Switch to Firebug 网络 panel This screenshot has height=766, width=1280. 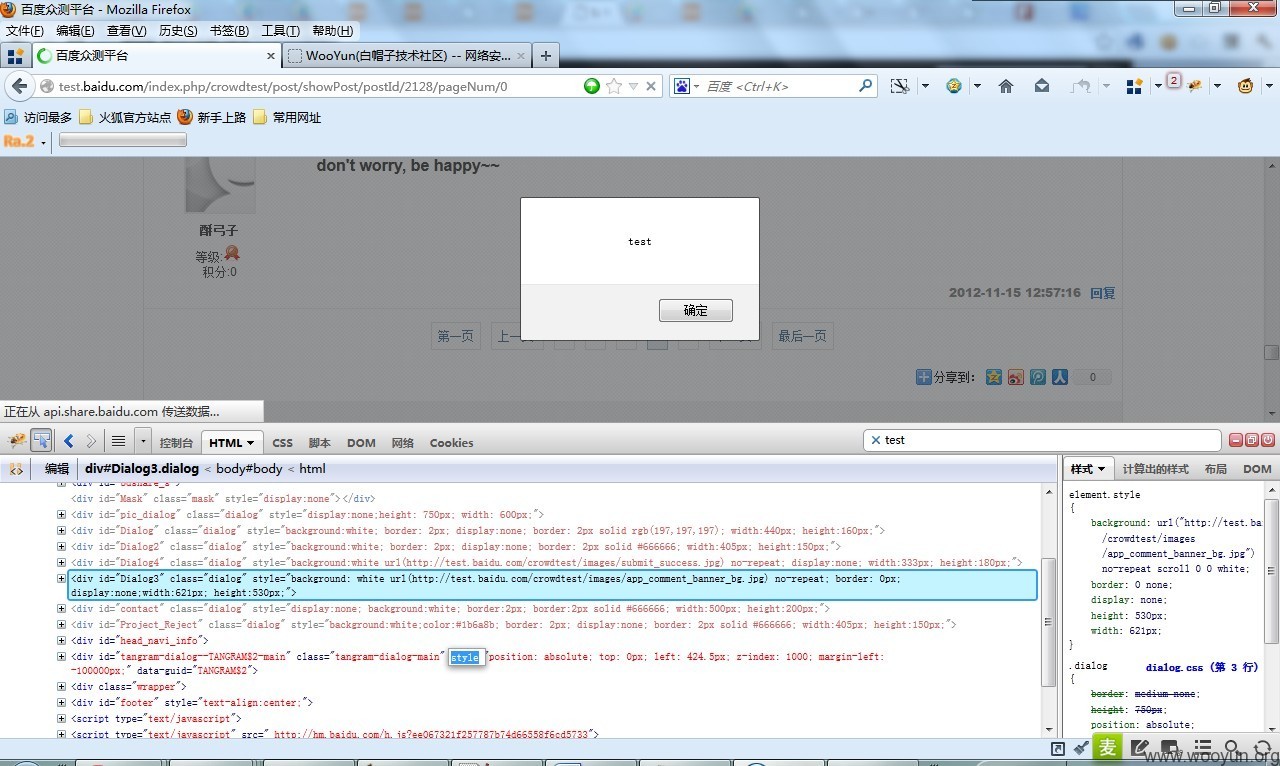(403, 443)
